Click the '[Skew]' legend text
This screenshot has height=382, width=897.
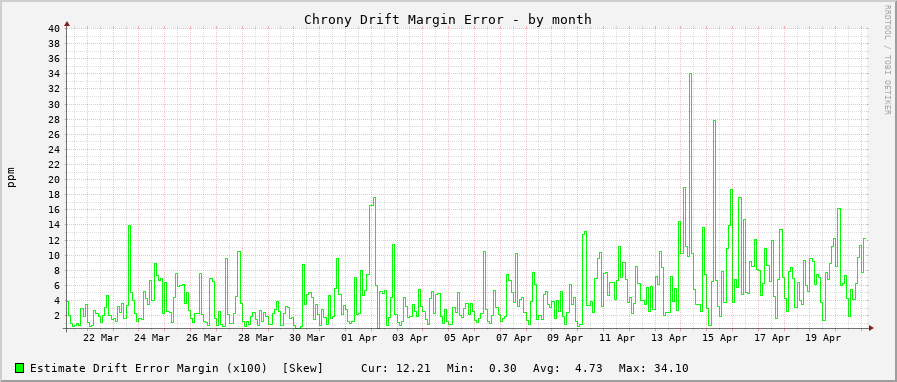[303, 368]
